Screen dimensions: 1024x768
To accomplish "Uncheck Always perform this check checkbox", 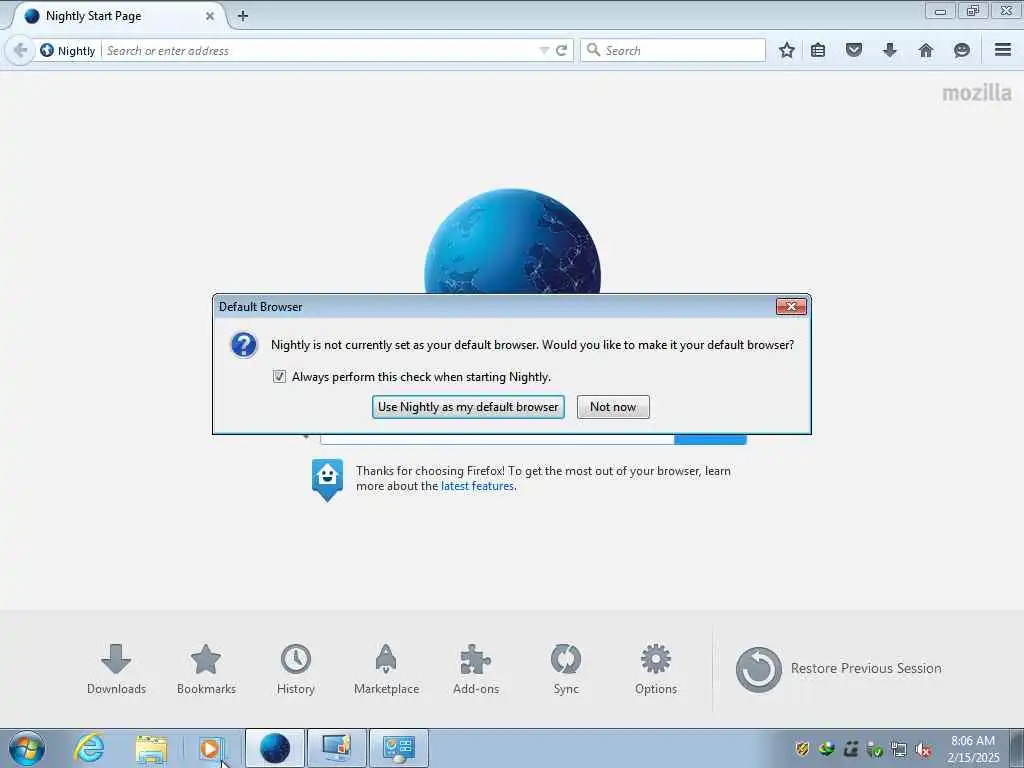I will [279, 377].
